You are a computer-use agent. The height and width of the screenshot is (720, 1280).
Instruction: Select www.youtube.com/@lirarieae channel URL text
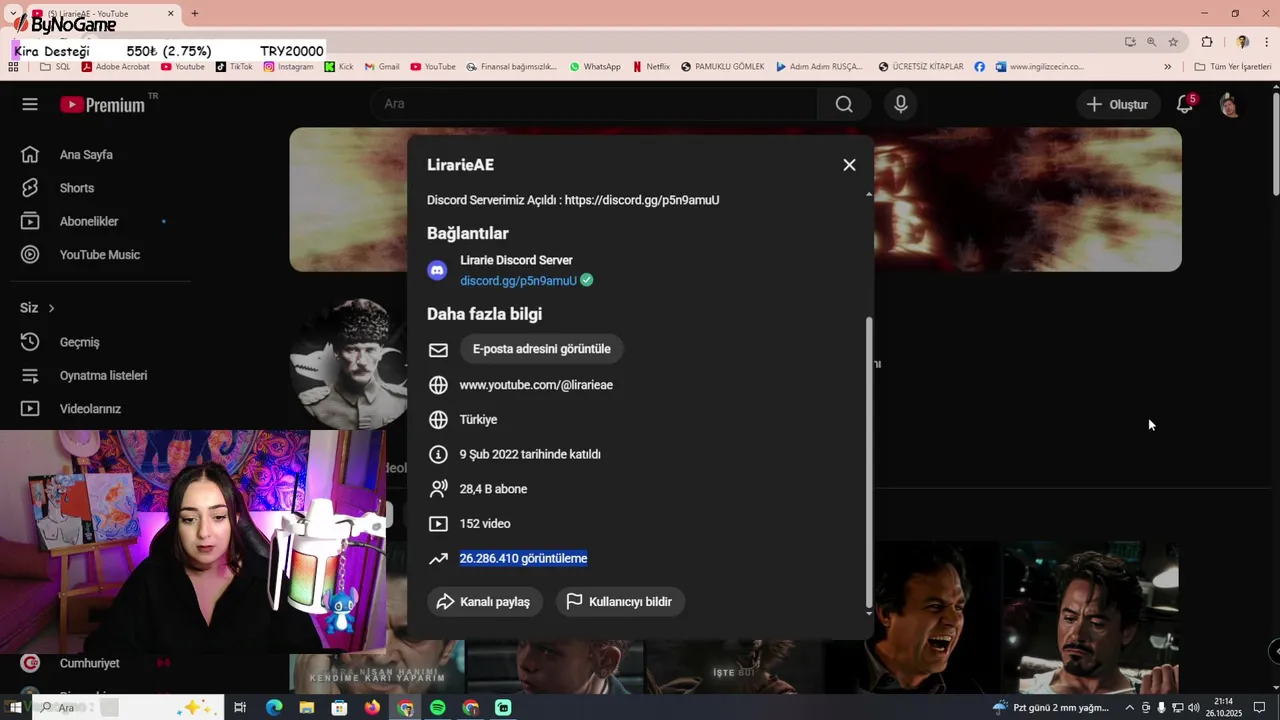tap(536, 385)
